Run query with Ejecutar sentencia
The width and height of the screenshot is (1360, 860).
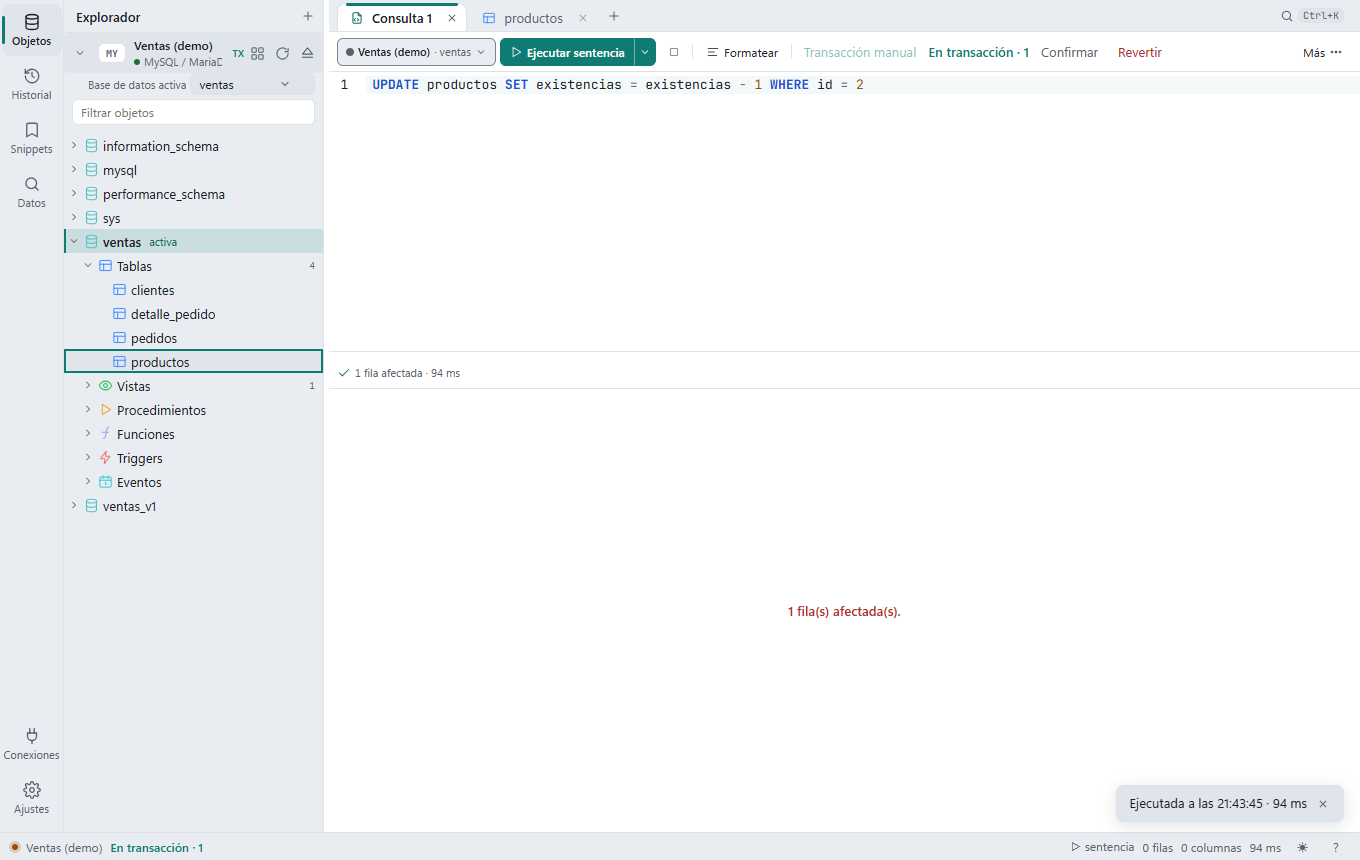567,52
